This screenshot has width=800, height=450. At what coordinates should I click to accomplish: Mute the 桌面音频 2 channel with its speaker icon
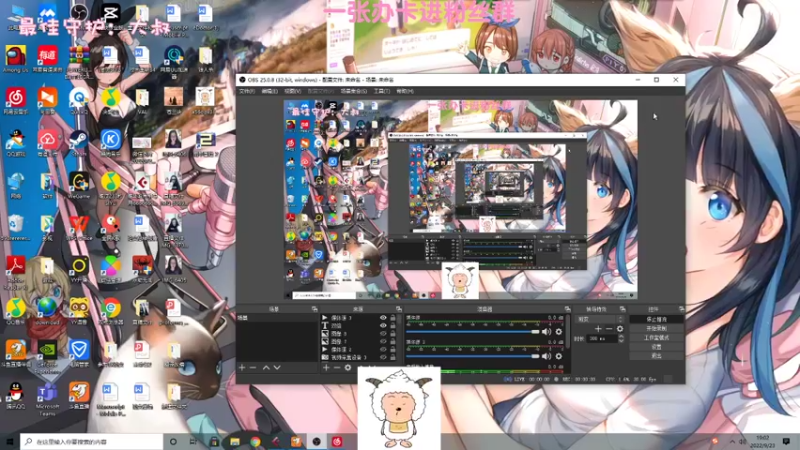pos(546,356)
